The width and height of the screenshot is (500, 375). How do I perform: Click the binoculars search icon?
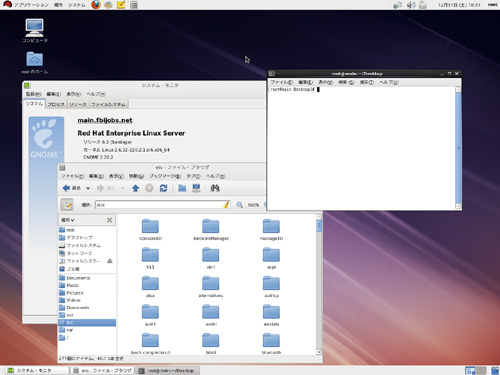tap(215, 188)
